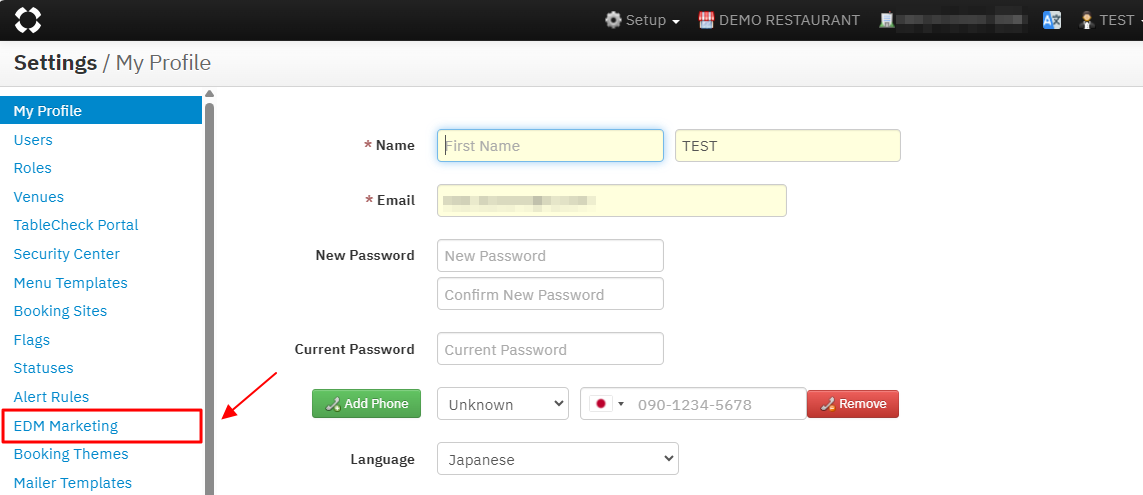Open the TEST user account menu

(1111, 20)
